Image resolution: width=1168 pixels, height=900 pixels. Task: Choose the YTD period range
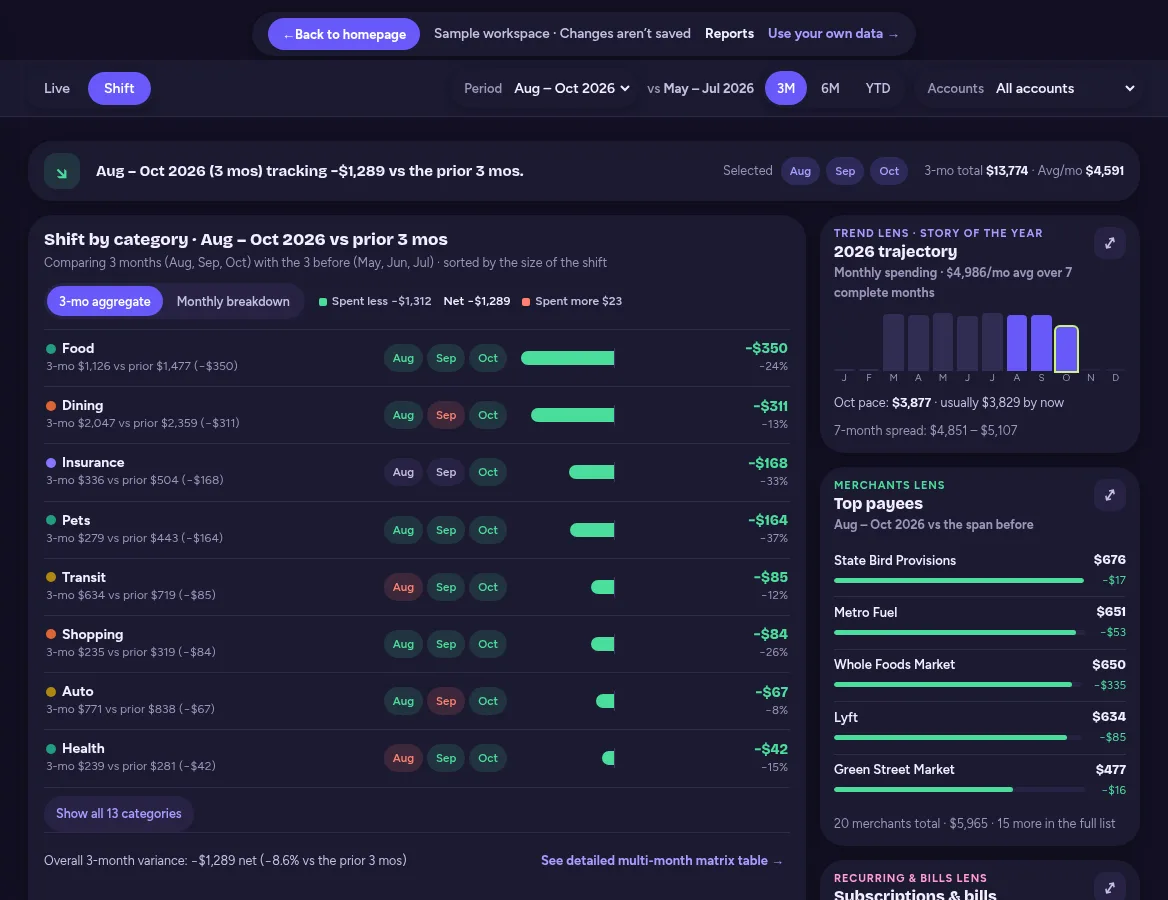pyautogui.click(x=877, y=89)
